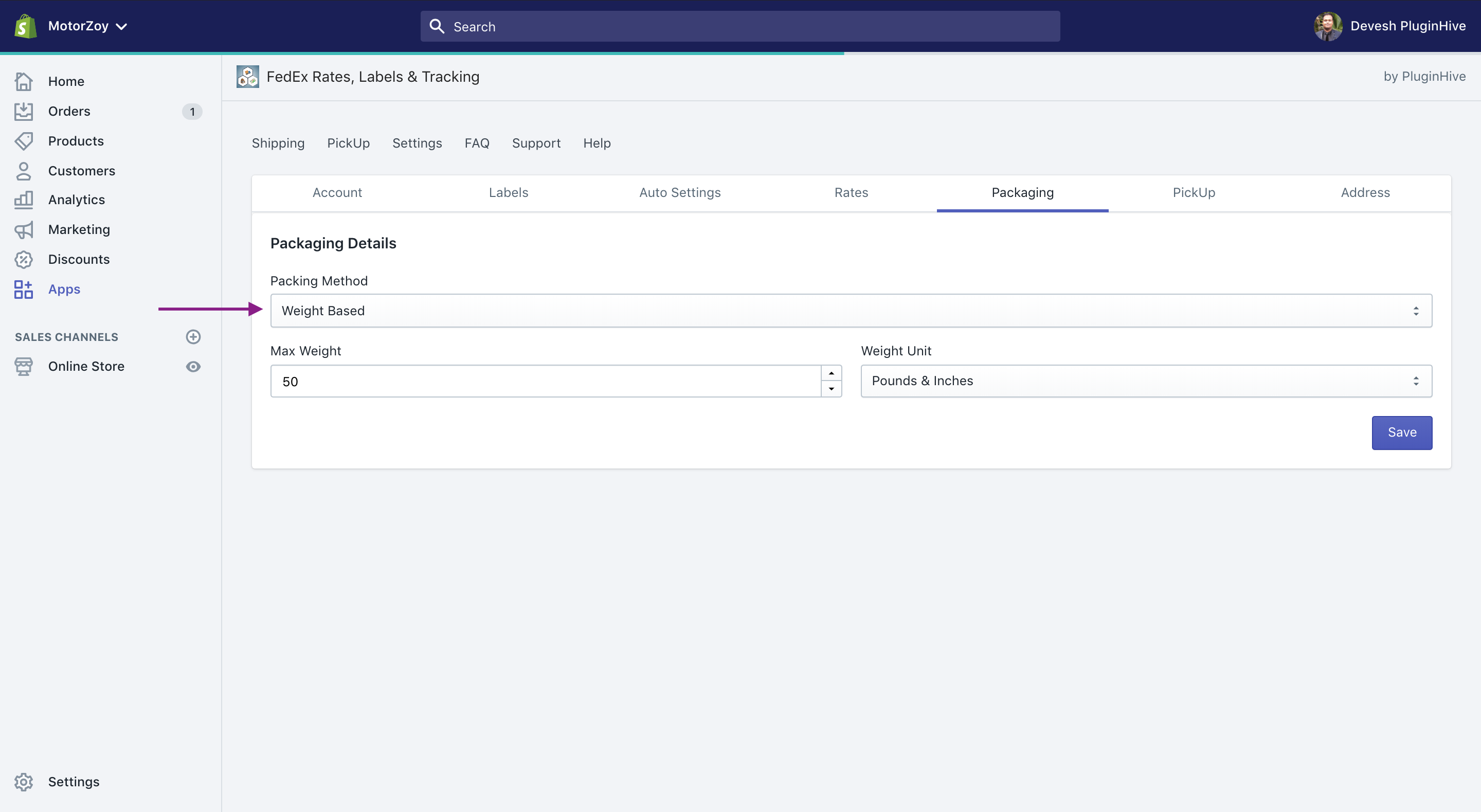
Task: Click the Online Store storefront icon
Action: 24,366
